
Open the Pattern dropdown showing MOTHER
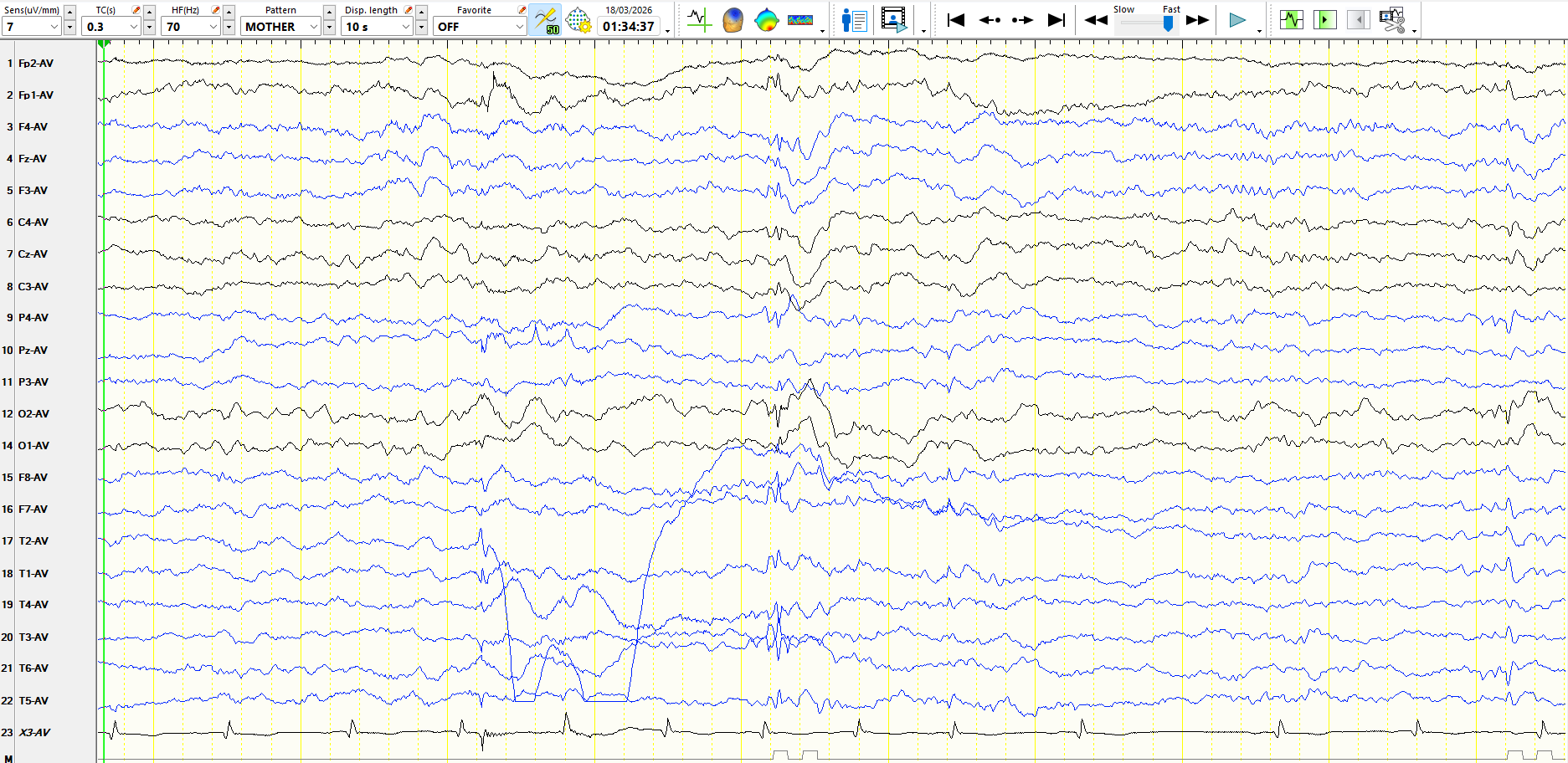[280, 27]
